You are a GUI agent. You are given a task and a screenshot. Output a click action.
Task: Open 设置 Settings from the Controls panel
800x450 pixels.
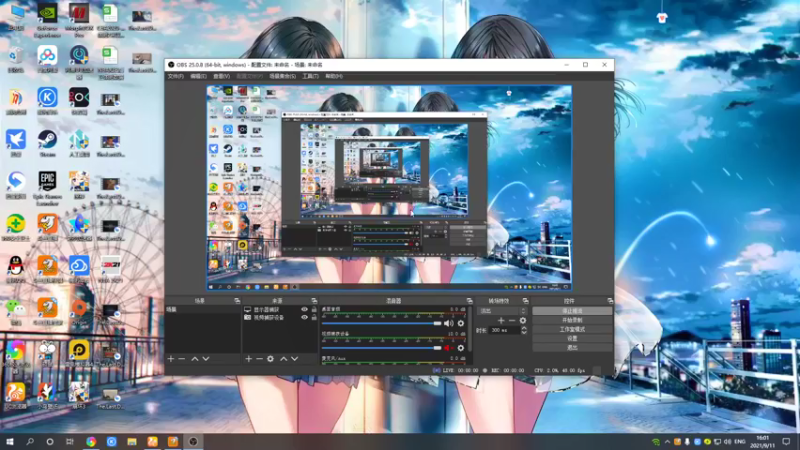click(572, 338)
